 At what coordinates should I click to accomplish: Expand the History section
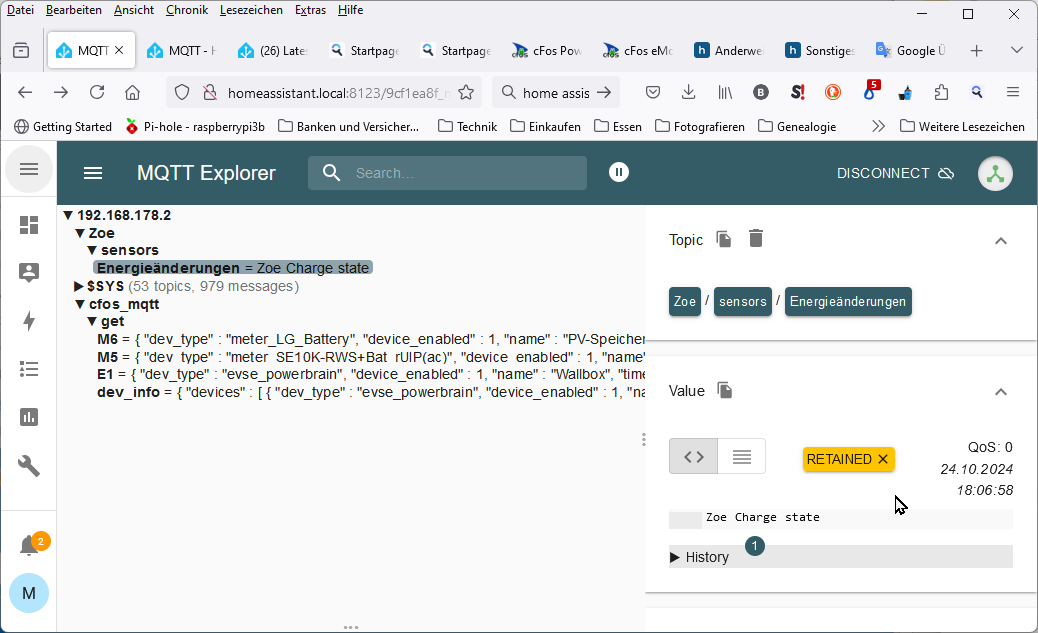pyautogui.click(x=700, y=557)
